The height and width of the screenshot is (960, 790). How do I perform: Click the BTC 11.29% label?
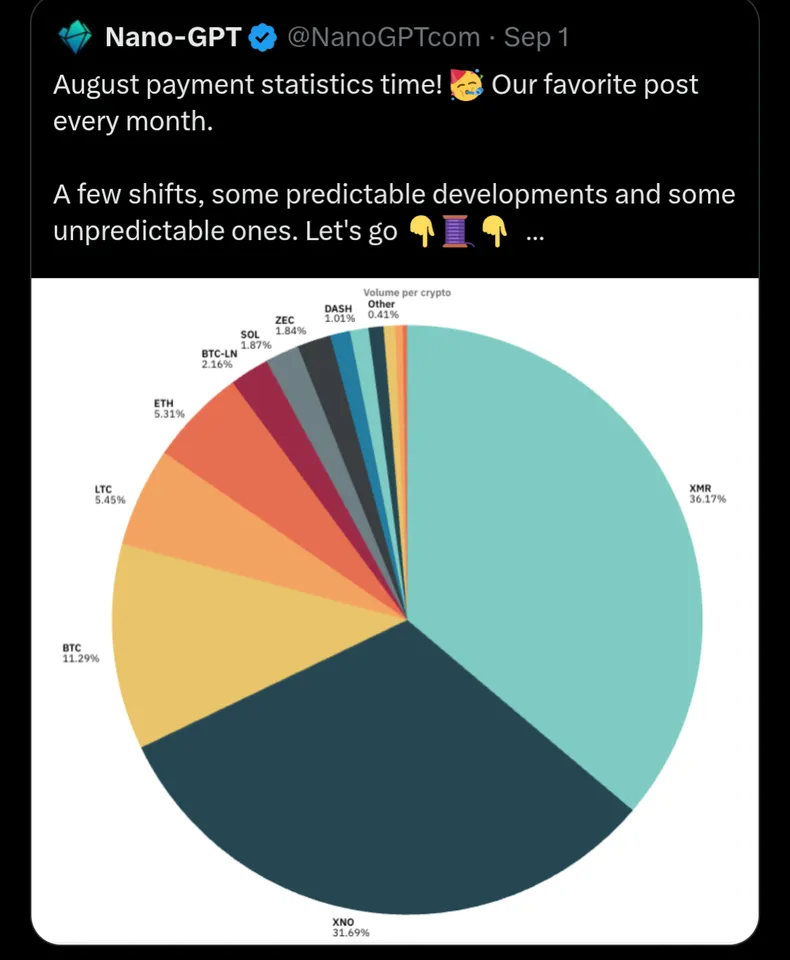click(x=80, y=653)
